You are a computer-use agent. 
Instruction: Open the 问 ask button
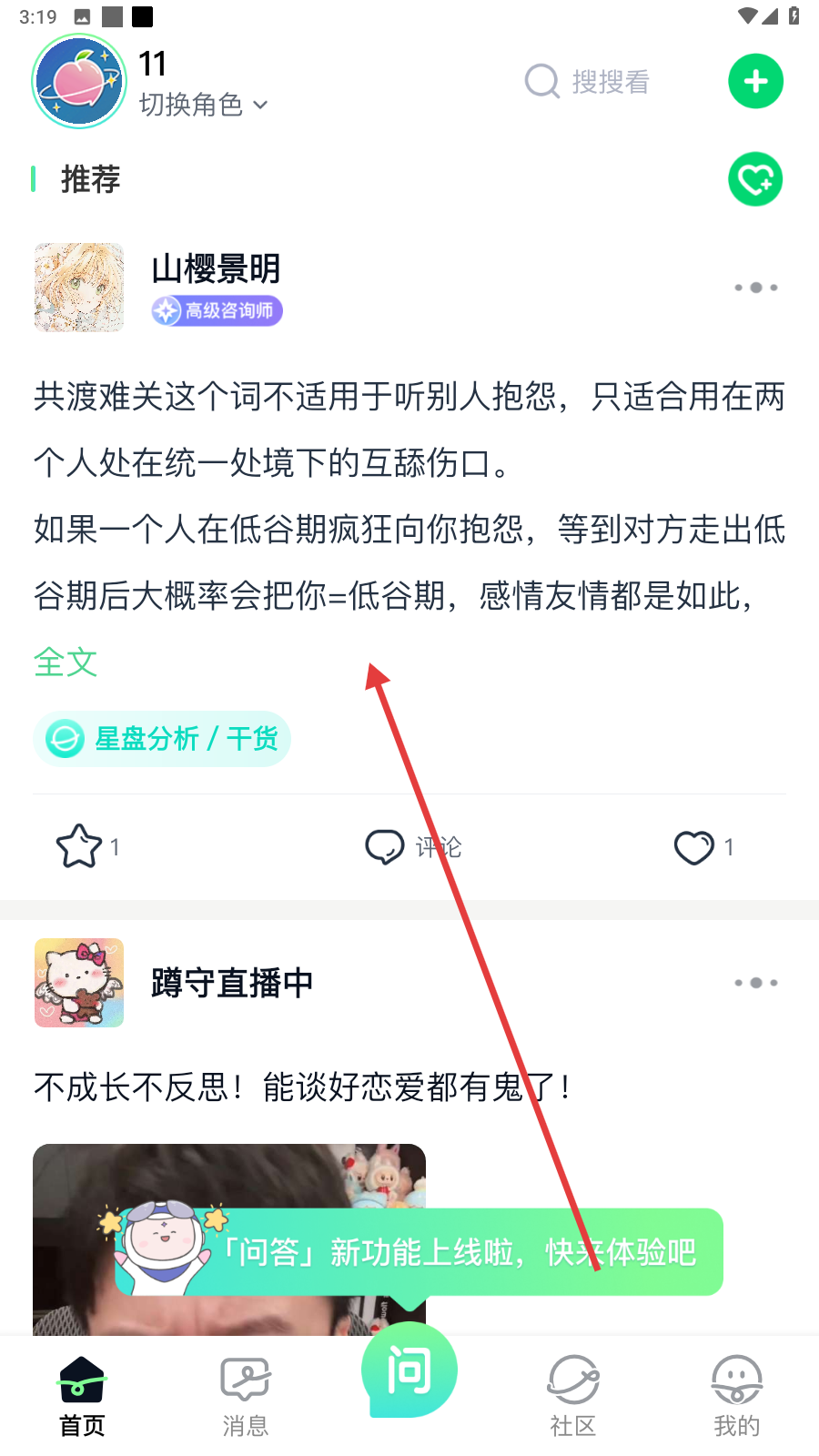409,1370
